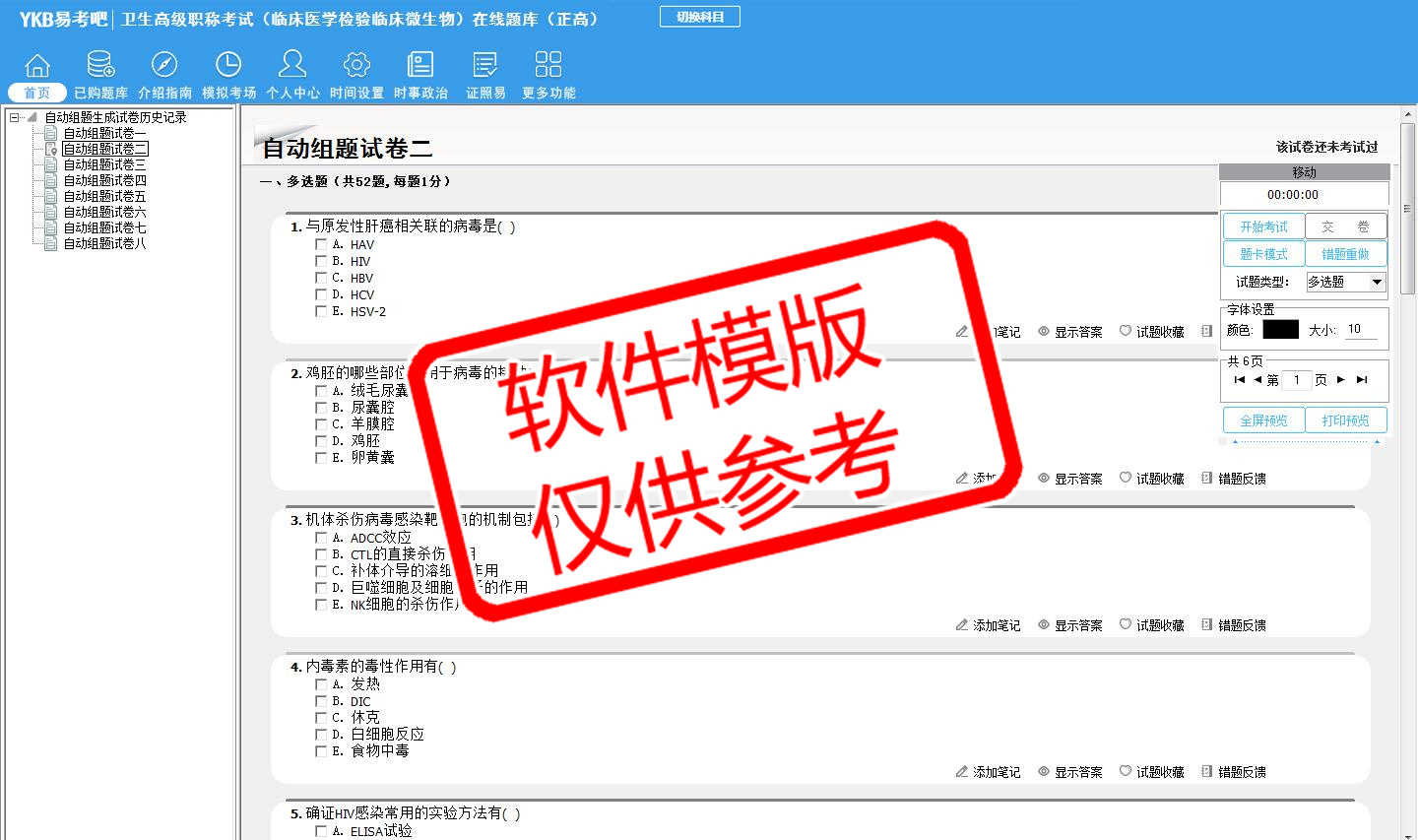Open 自动组题试卷一 in the tree
The height and width of the screenshot is (840, 1418).
pos(104,133)
